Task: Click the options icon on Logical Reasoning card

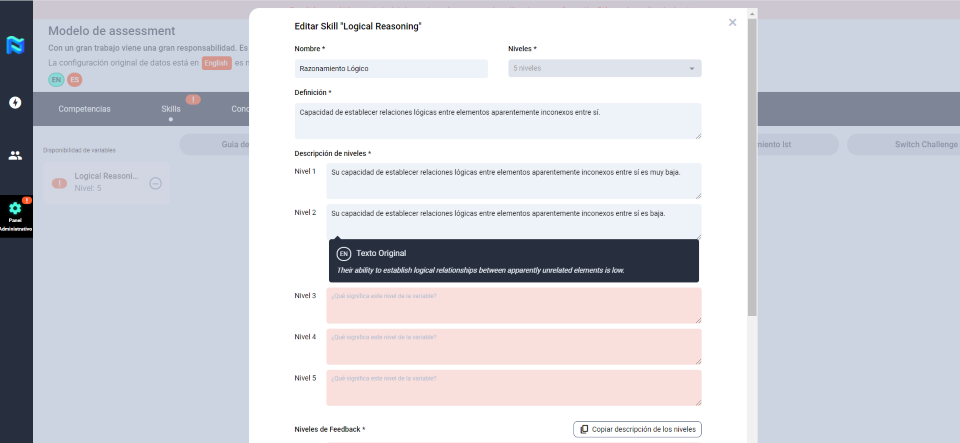Action: 155,183
